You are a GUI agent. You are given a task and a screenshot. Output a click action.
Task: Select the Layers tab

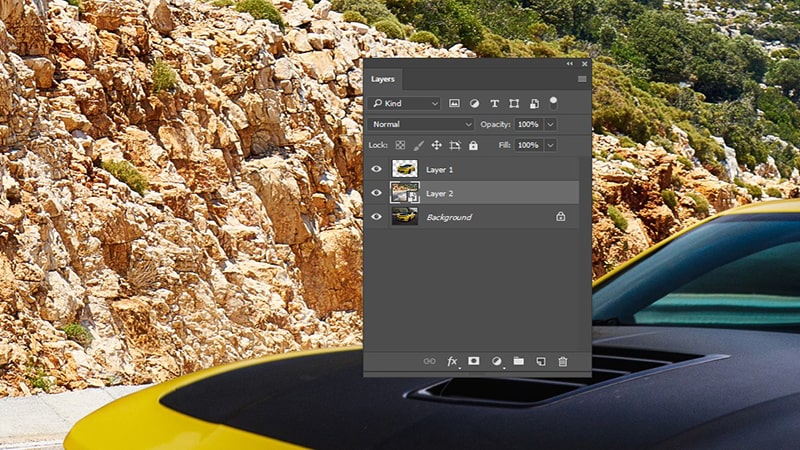coord(383,79)
